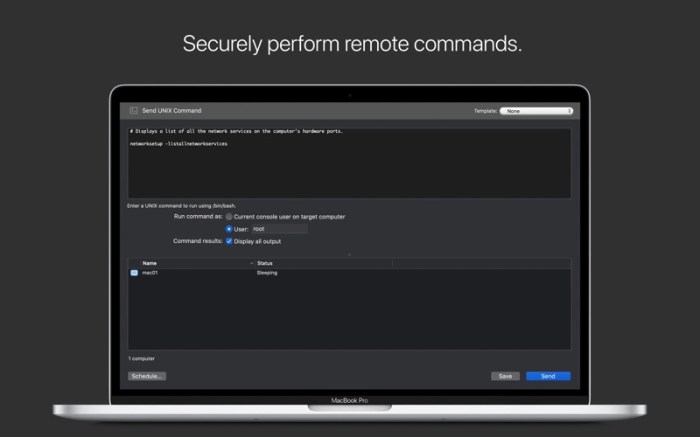Select the User radio button
700x437 pixels.
click(x=229, y=229)
